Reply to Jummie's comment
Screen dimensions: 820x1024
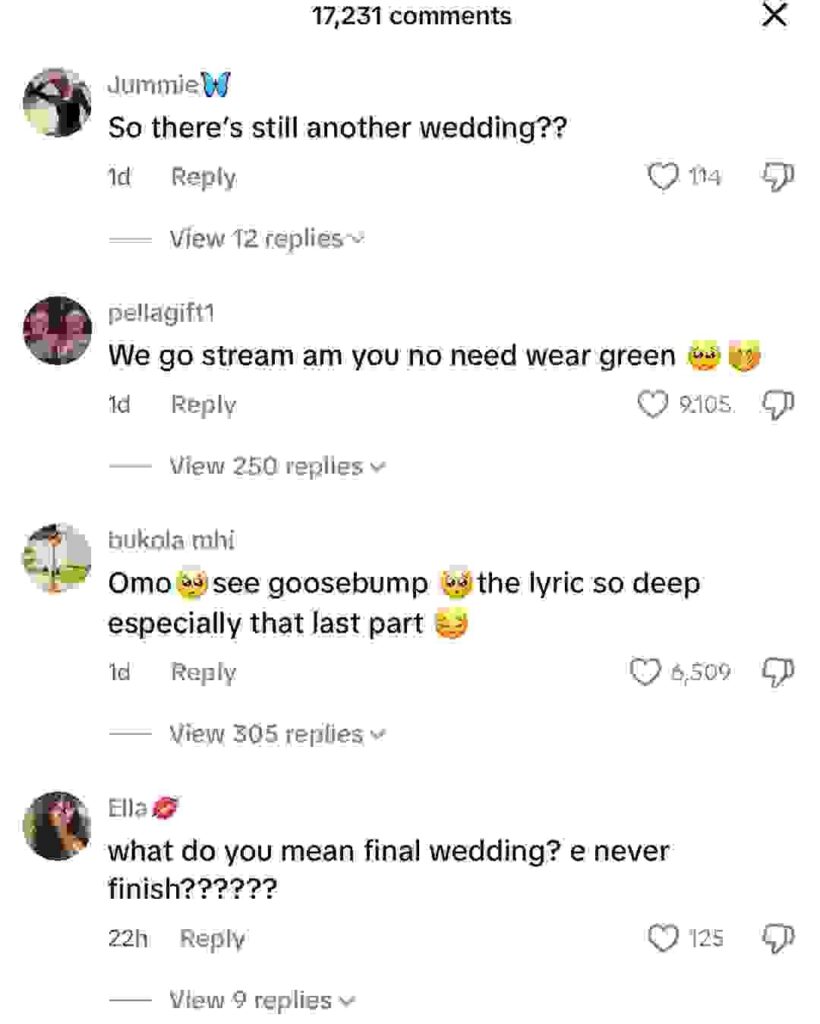pos(203,177)
